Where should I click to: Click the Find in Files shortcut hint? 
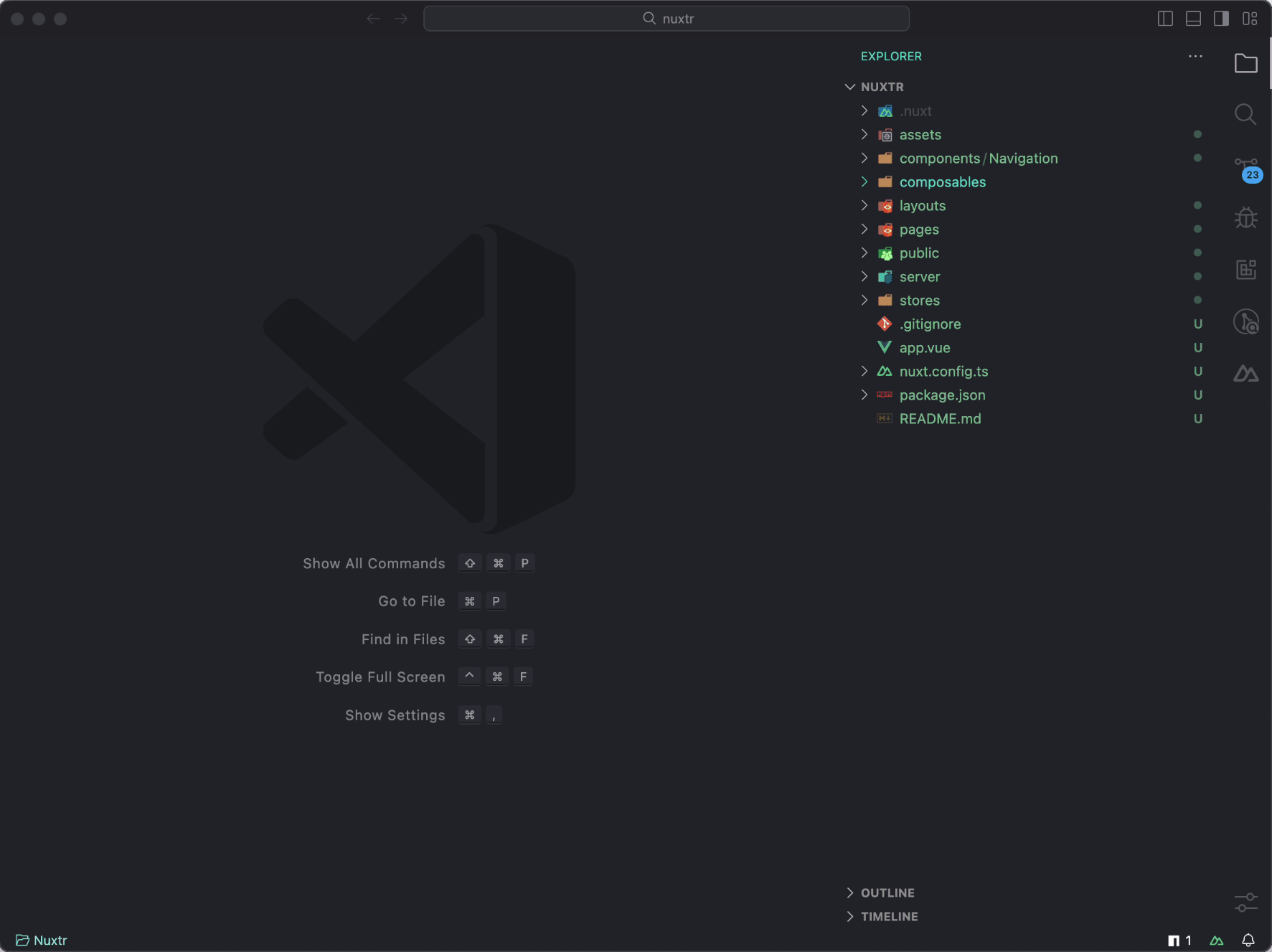click(448, 639)
